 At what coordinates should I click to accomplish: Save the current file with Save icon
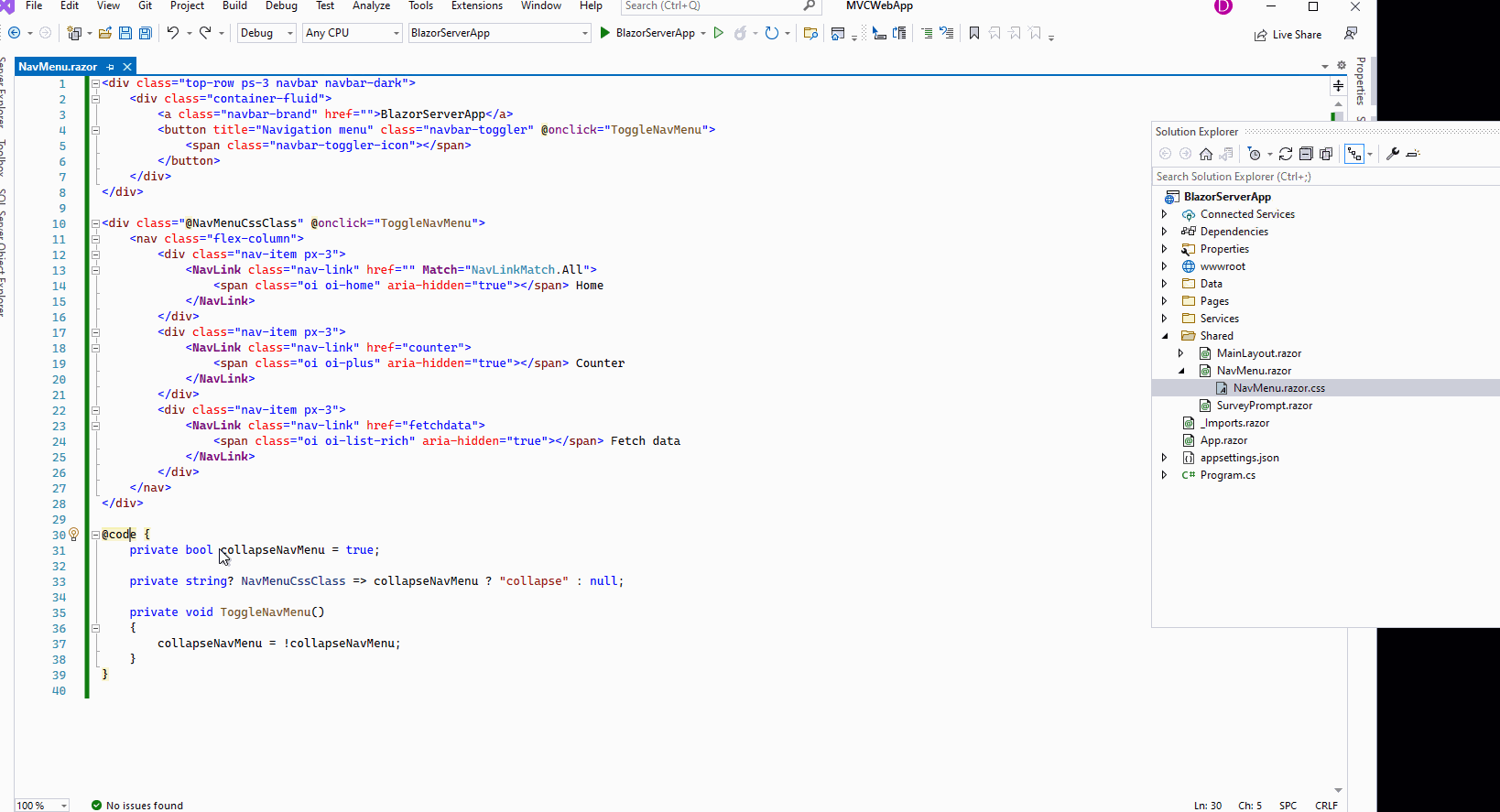coord(125,33)
